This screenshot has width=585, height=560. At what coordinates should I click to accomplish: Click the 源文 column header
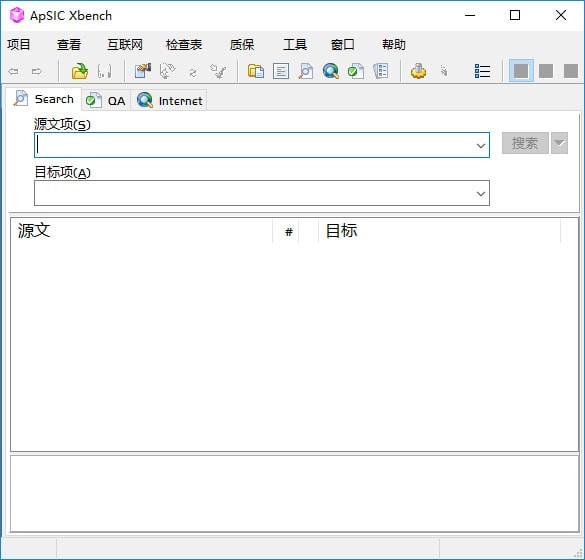[x=142, y=231]
